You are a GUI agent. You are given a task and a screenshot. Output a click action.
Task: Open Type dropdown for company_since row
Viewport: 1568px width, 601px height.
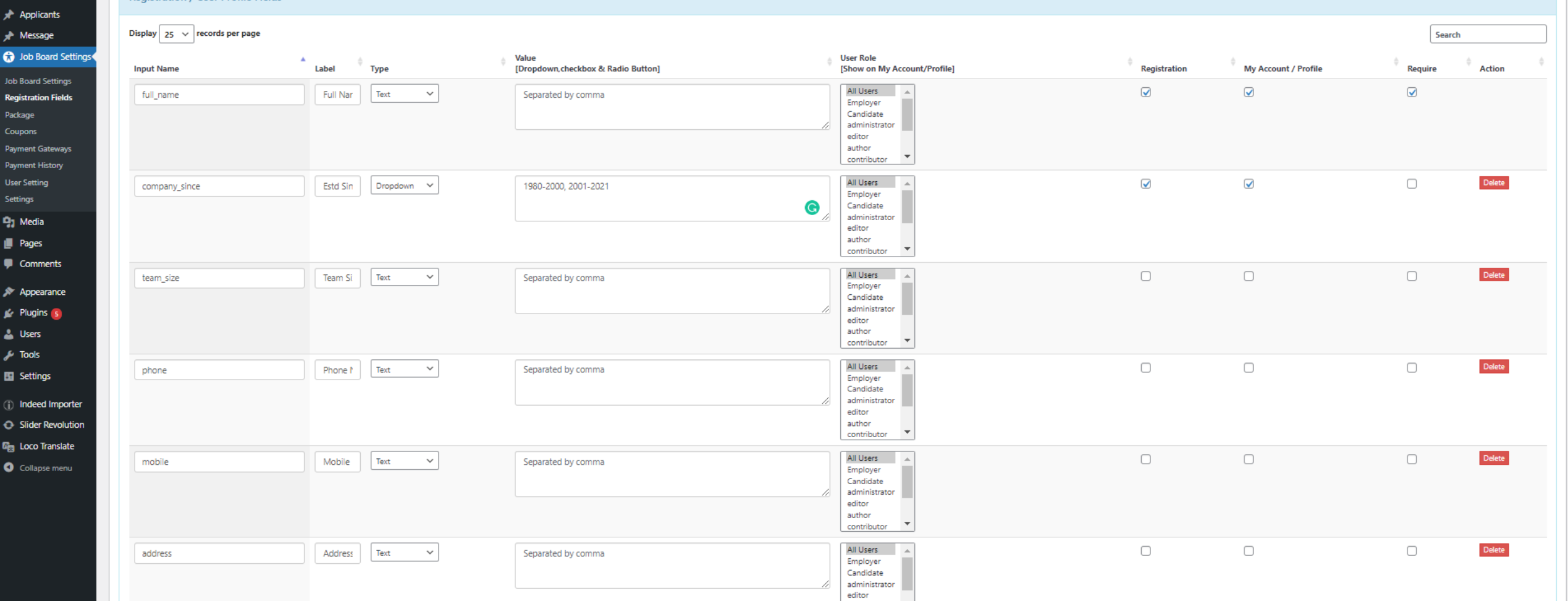pos(405,185)
